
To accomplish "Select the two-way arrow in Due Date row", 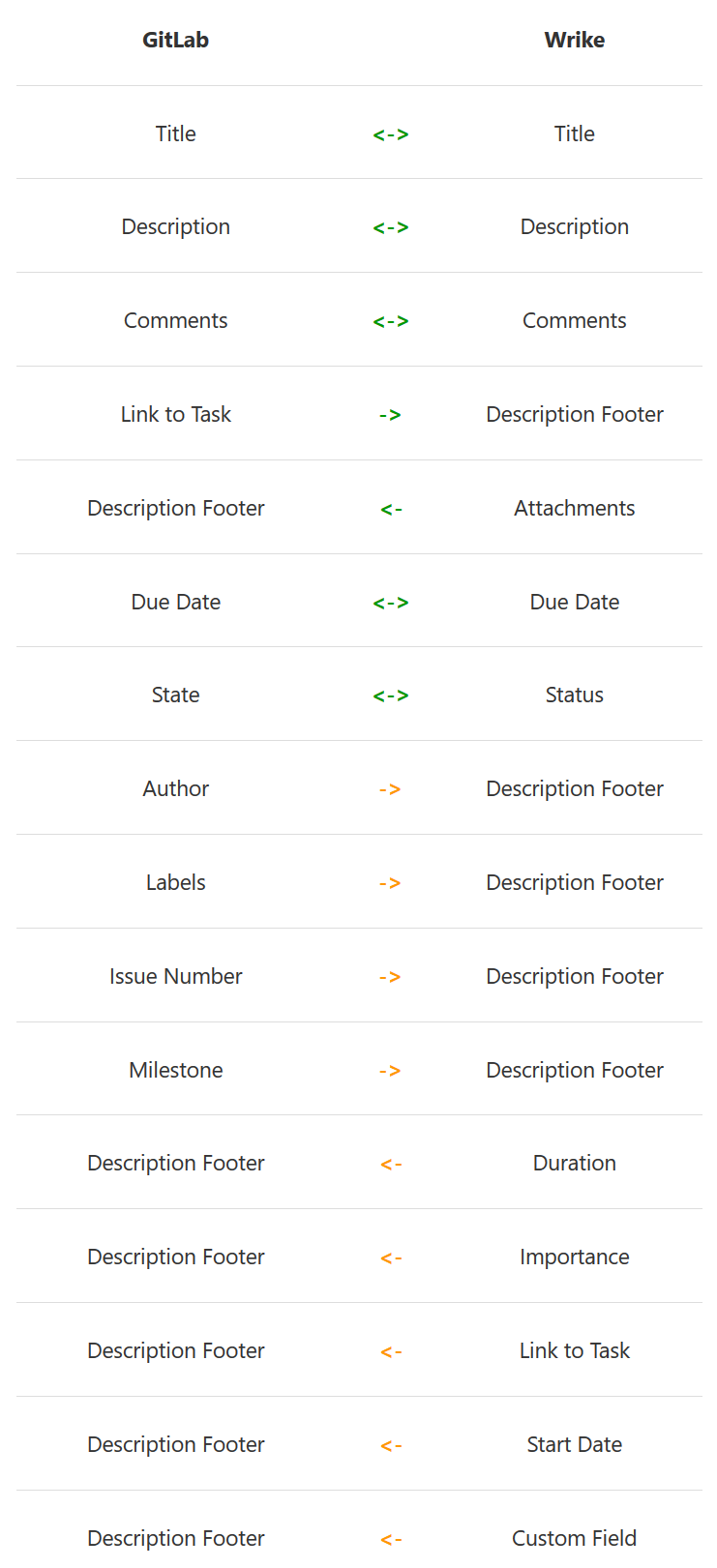I will 391,603.
